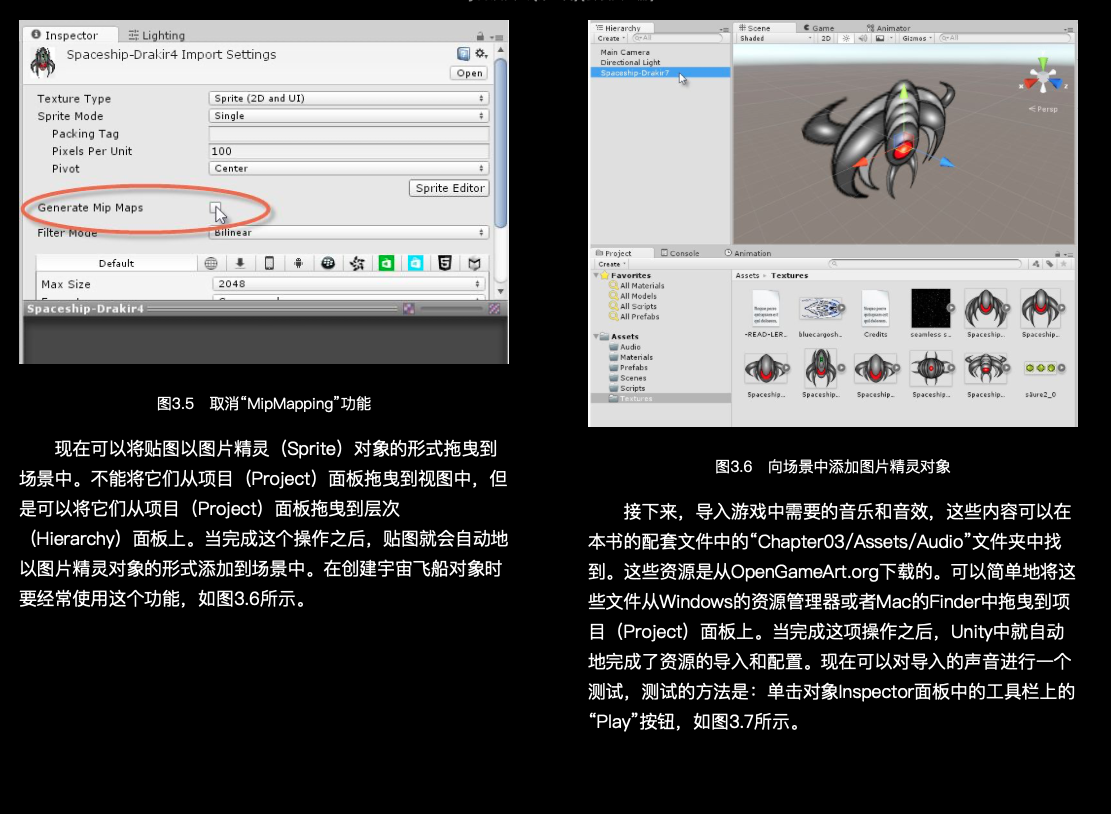1111x814 pixels.
Task: Switch to the Lighting tab
Action: [x=157, y=35]
